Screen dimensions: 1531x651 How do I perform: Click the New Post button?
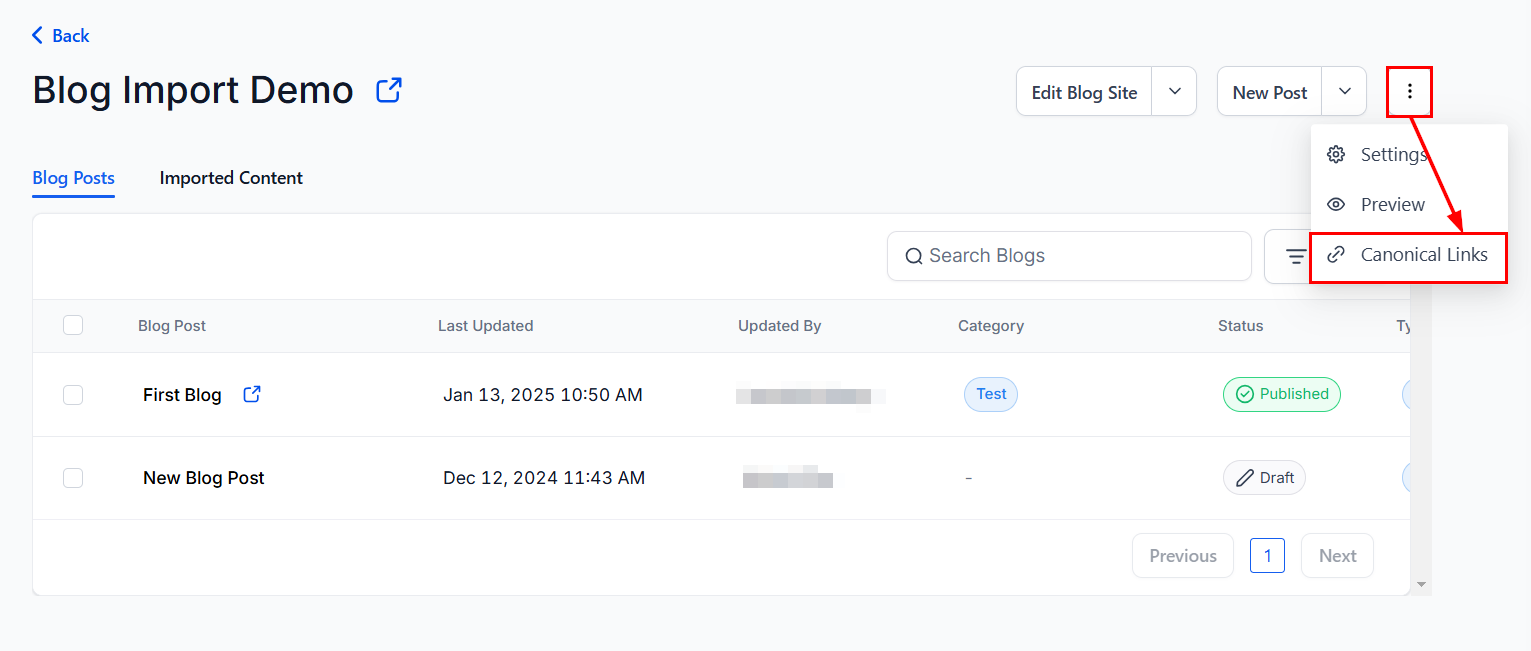click(x=1270, y=92)
